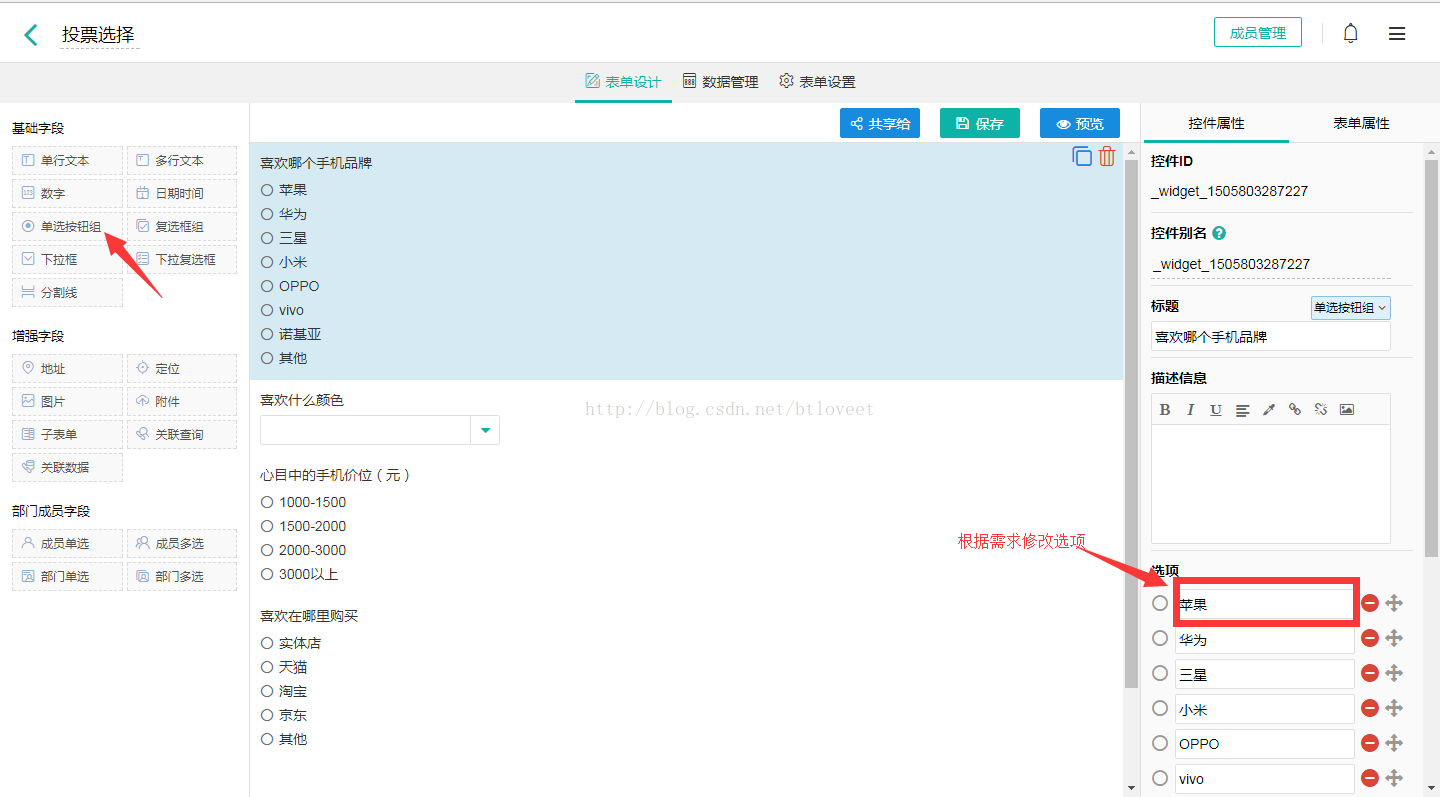
Task: Click the form canvas scrollbar
Action: 1131,424
